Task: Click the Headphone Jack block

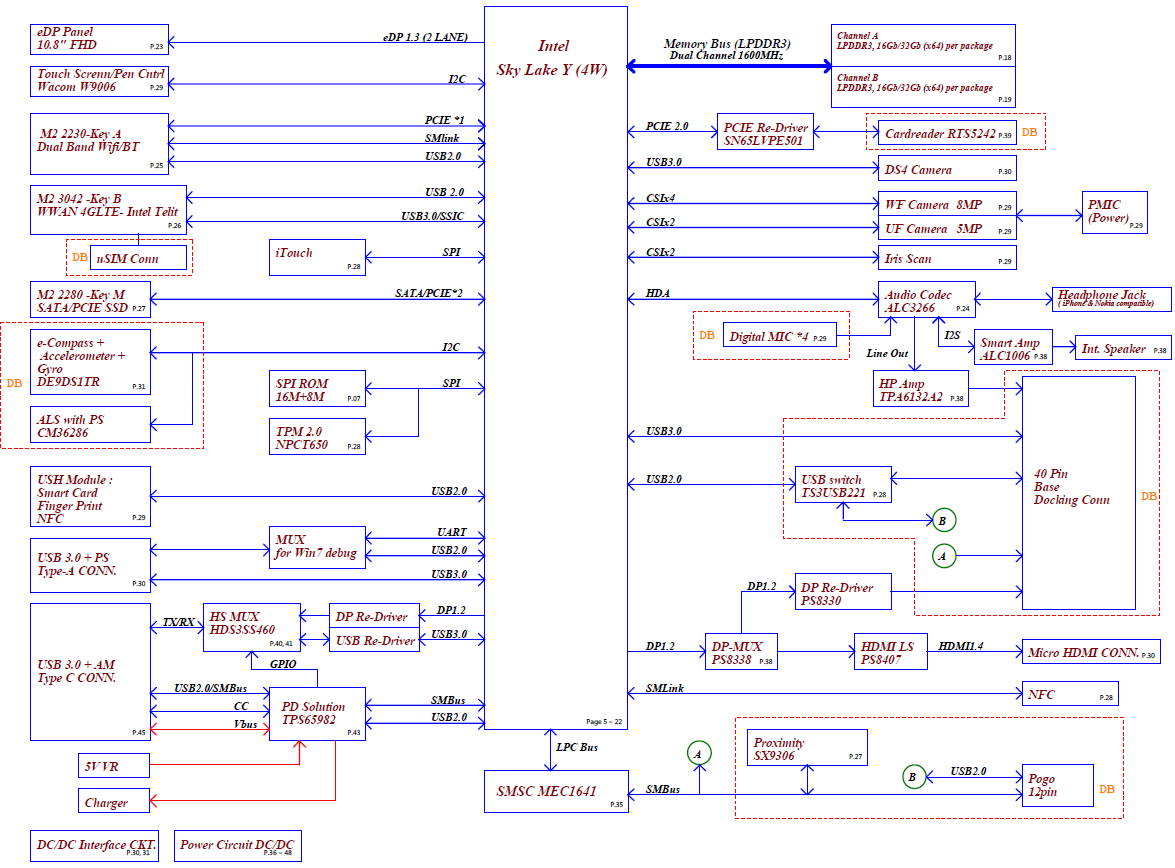Action: (1110, 297)
